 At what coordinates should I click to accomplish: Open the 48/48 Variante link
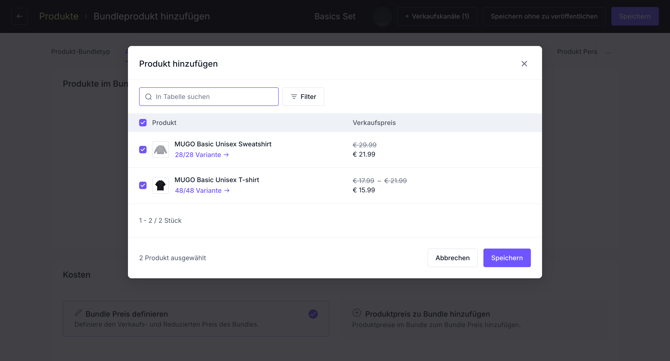coord(202,191)
